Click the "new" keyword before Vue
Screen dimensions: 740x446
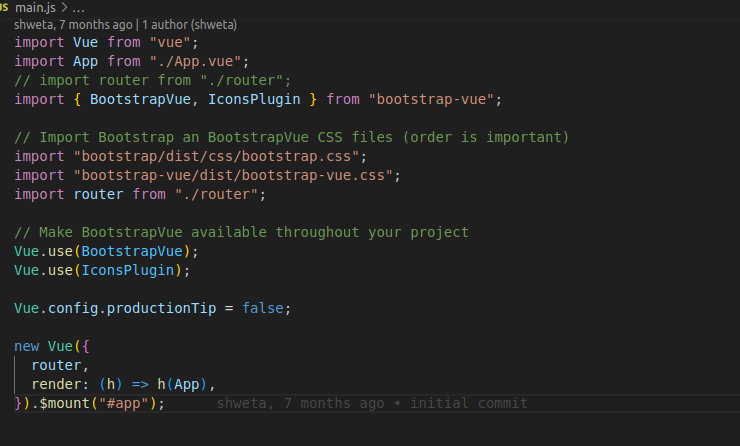pos(27,346)
